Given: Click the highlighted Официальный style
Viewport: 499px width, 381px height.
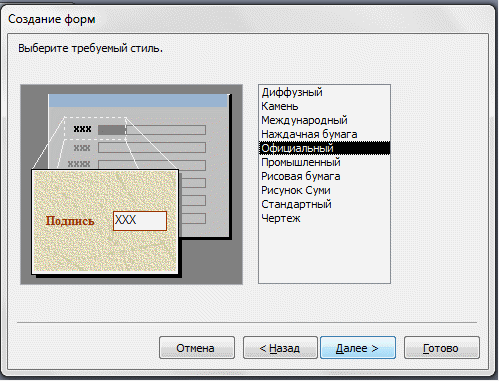Looking at the screenshot, I should [324, 148].
